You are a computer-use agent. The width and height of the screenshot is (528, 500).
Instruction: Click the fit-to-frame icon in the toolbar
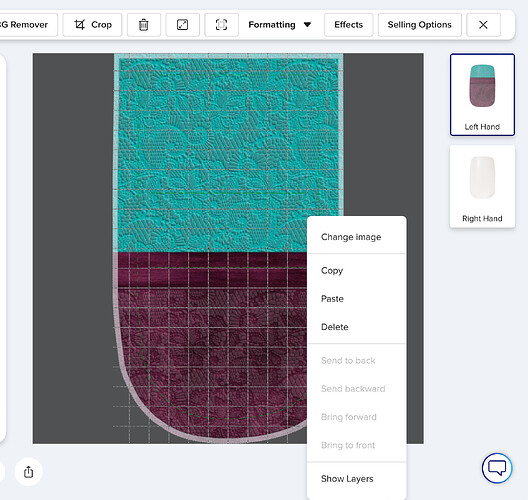pyautogui.click(x=221, y=25)
